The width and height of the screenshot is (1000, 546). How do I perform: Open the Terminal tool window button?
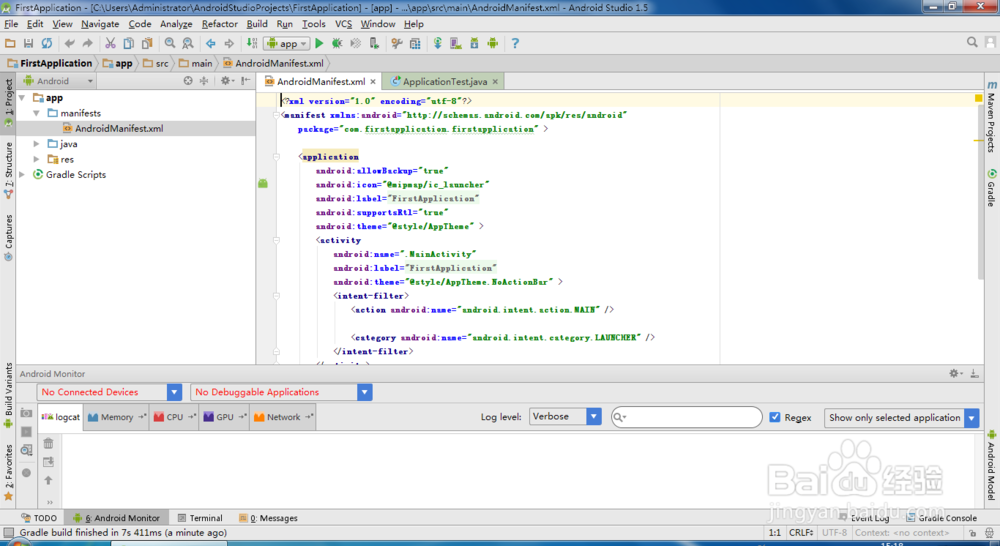(x=200, y=518)
